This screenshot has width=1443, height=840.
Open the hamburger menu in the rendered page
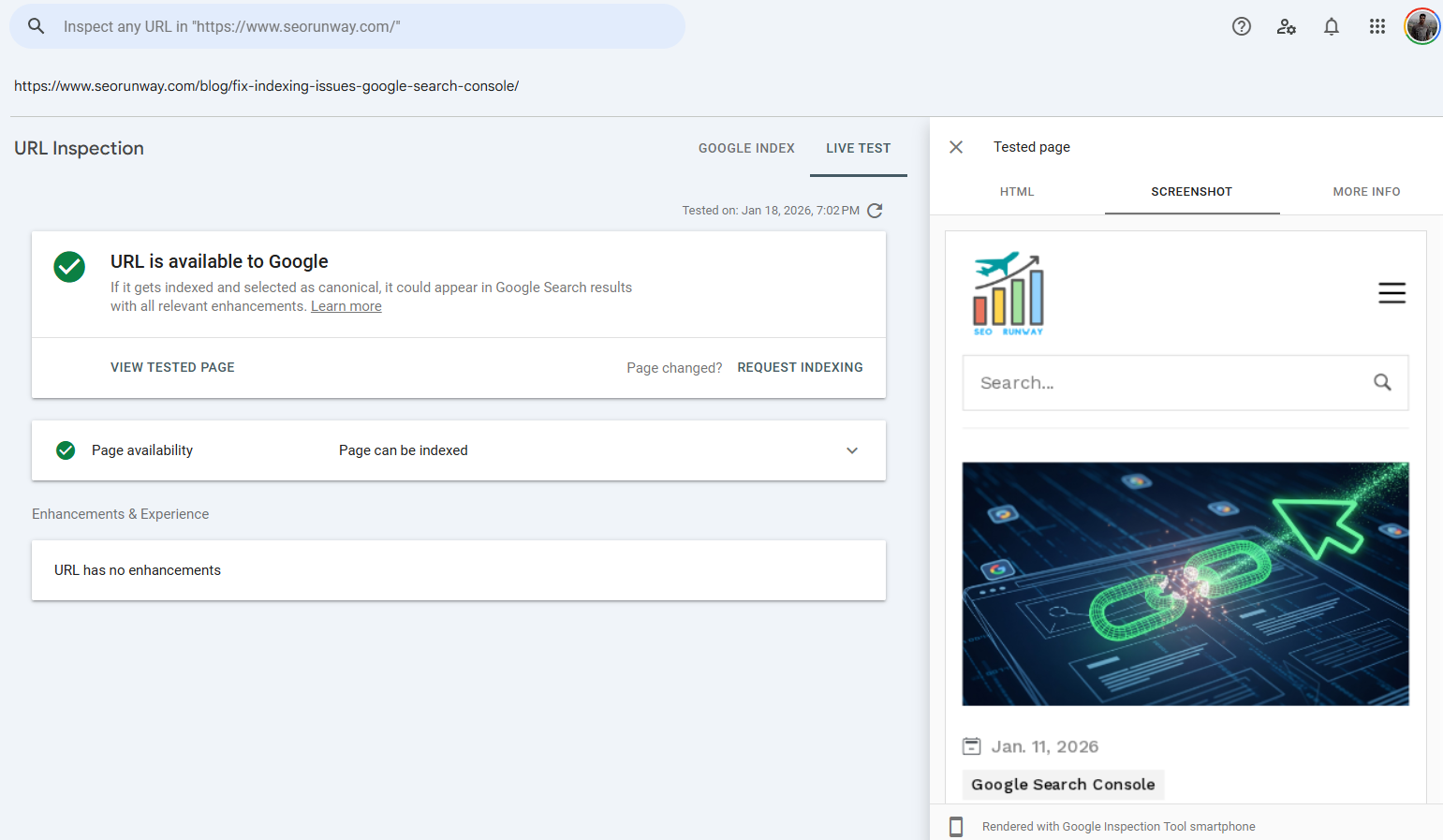click(x=1392, y=293)
